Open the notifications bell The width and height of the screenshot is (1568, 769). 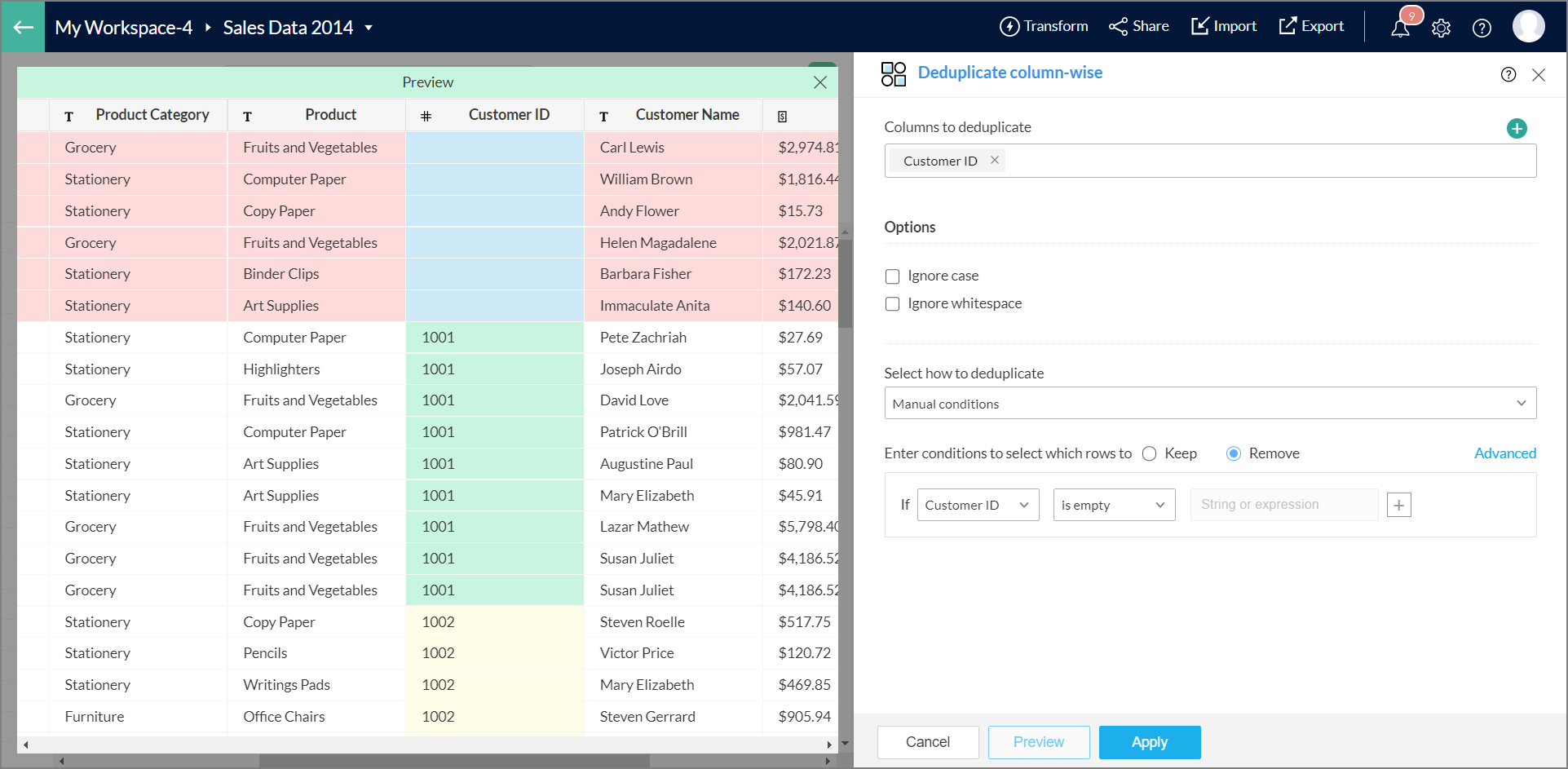click(1400, 29)
